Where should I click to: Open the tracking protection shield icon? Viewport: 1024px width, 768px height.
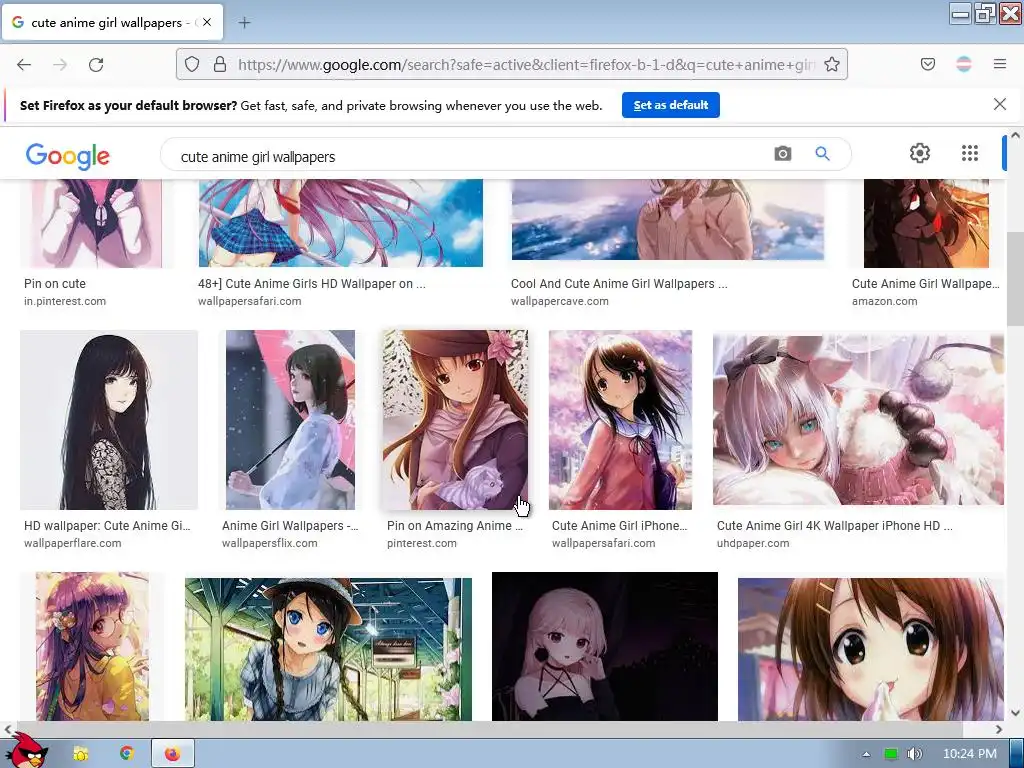pyautogui.click(x=191, y=64)
